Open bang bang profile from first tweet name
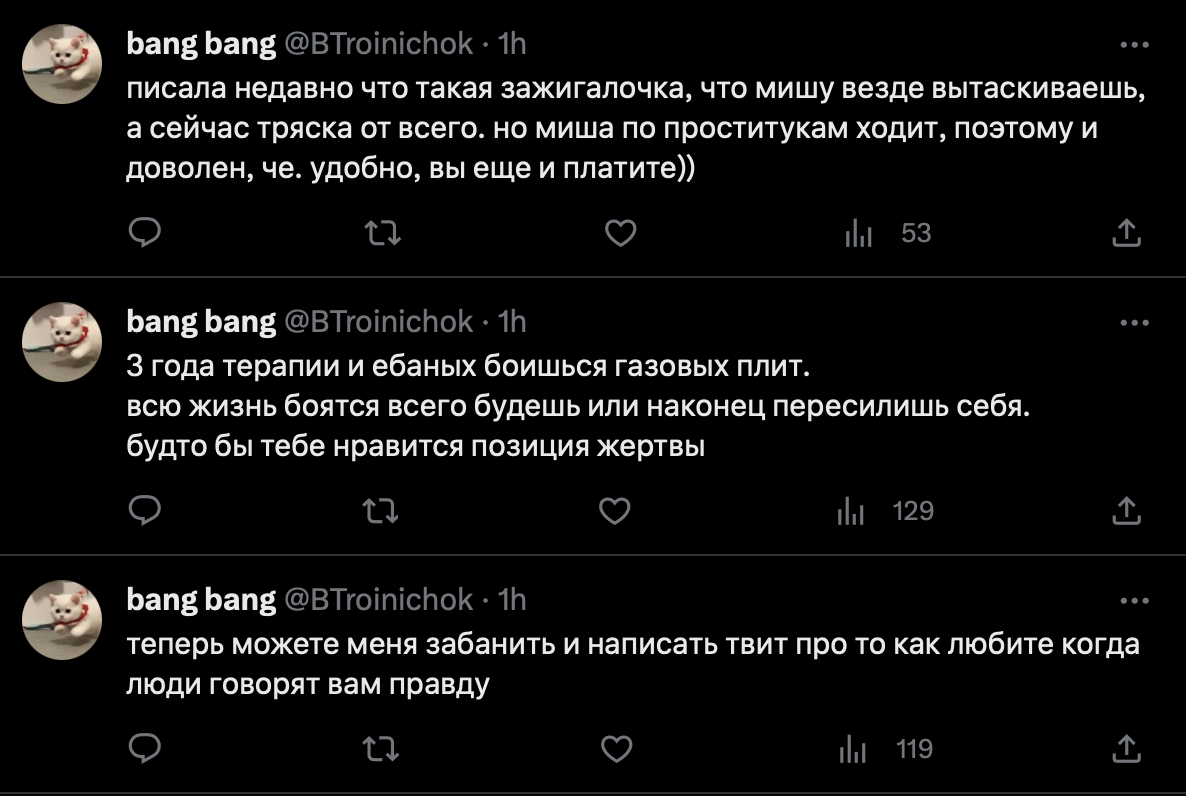This screenshot has width=1186, height=796. 201,44
